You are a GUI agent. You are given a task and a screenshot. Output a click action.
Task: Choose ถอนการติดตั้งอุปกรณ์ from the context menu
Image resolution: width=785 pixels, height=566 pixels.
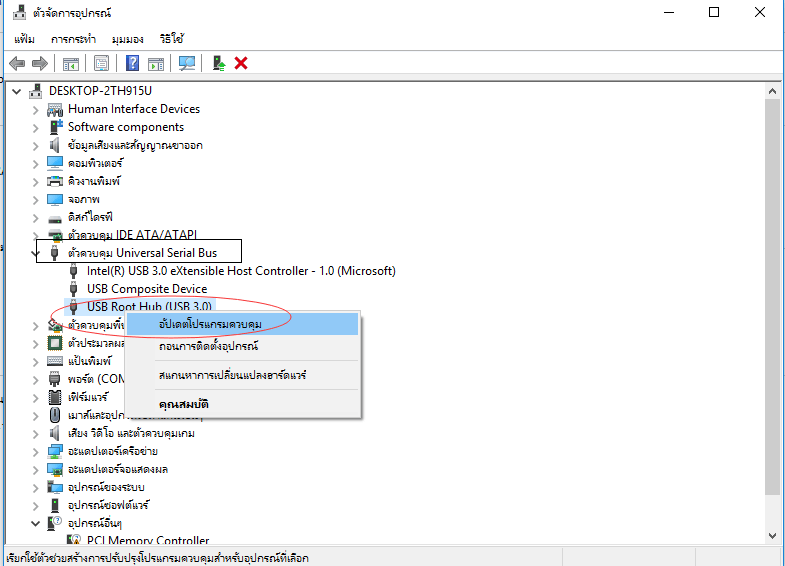tap(208, 346)
